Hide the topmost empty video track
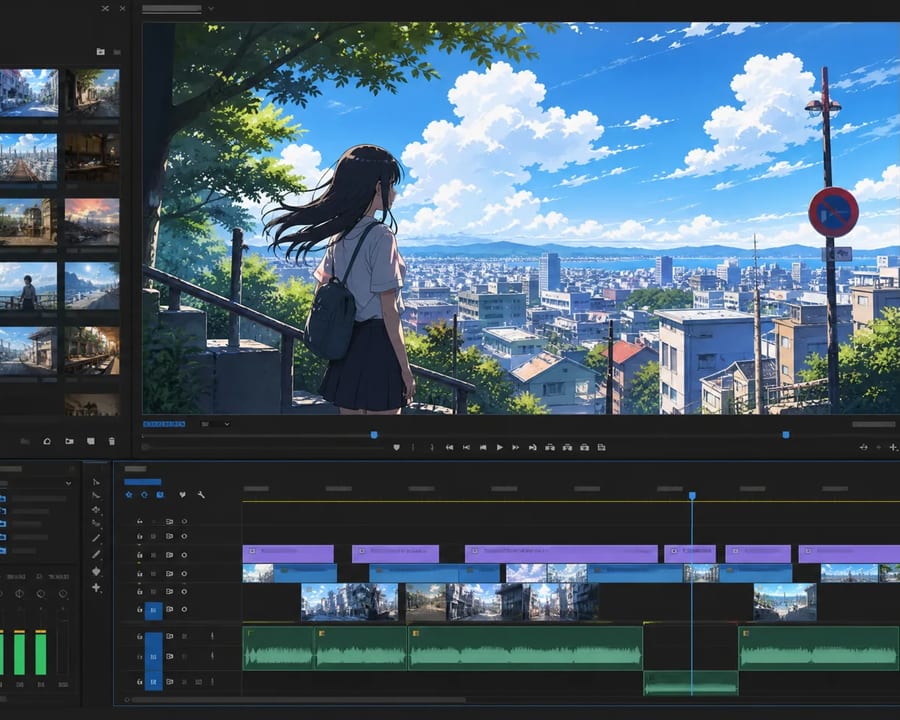 (184, 521)
